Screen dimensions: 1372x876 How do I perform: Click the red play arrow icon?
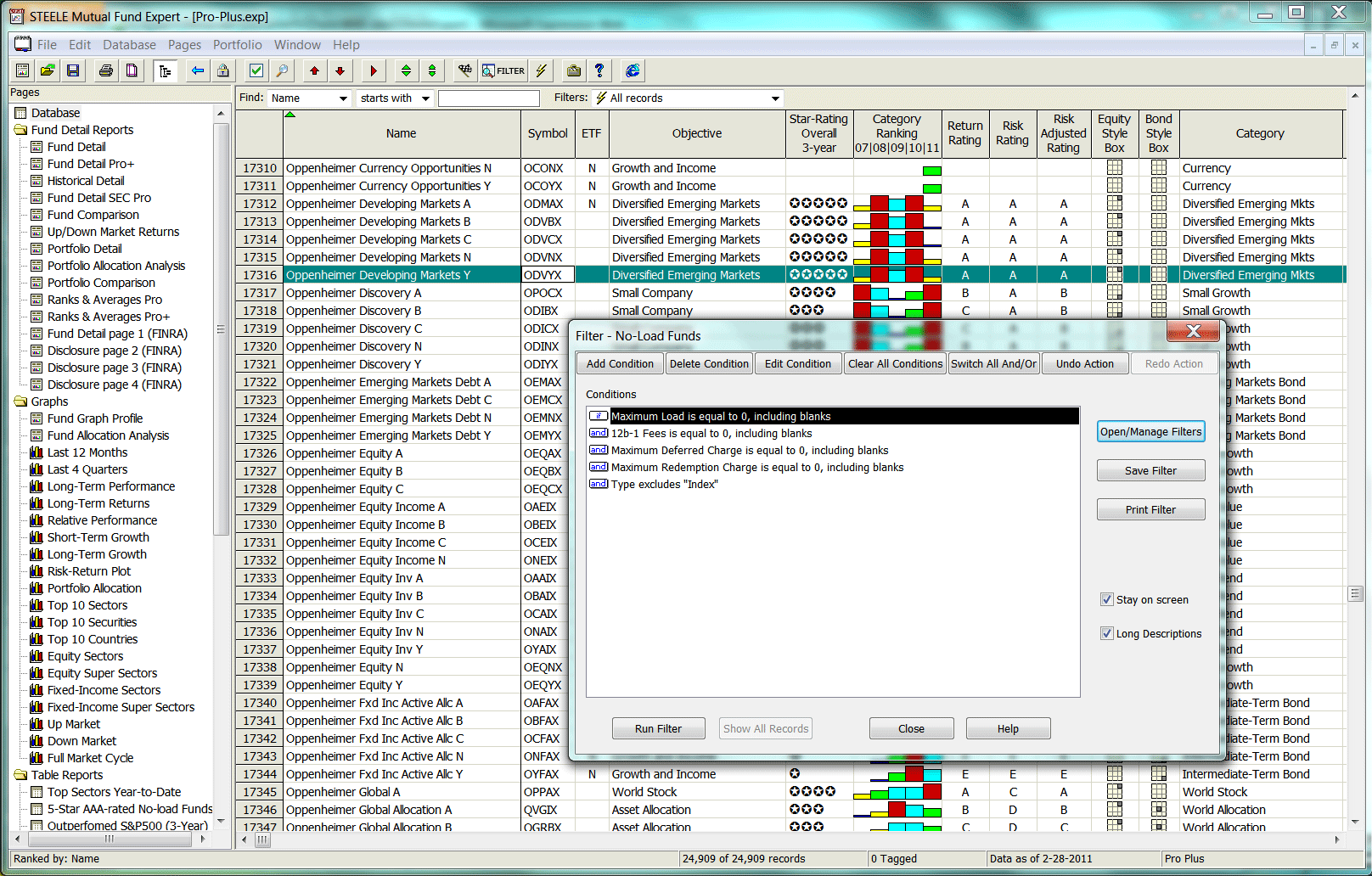coord(374,70)
